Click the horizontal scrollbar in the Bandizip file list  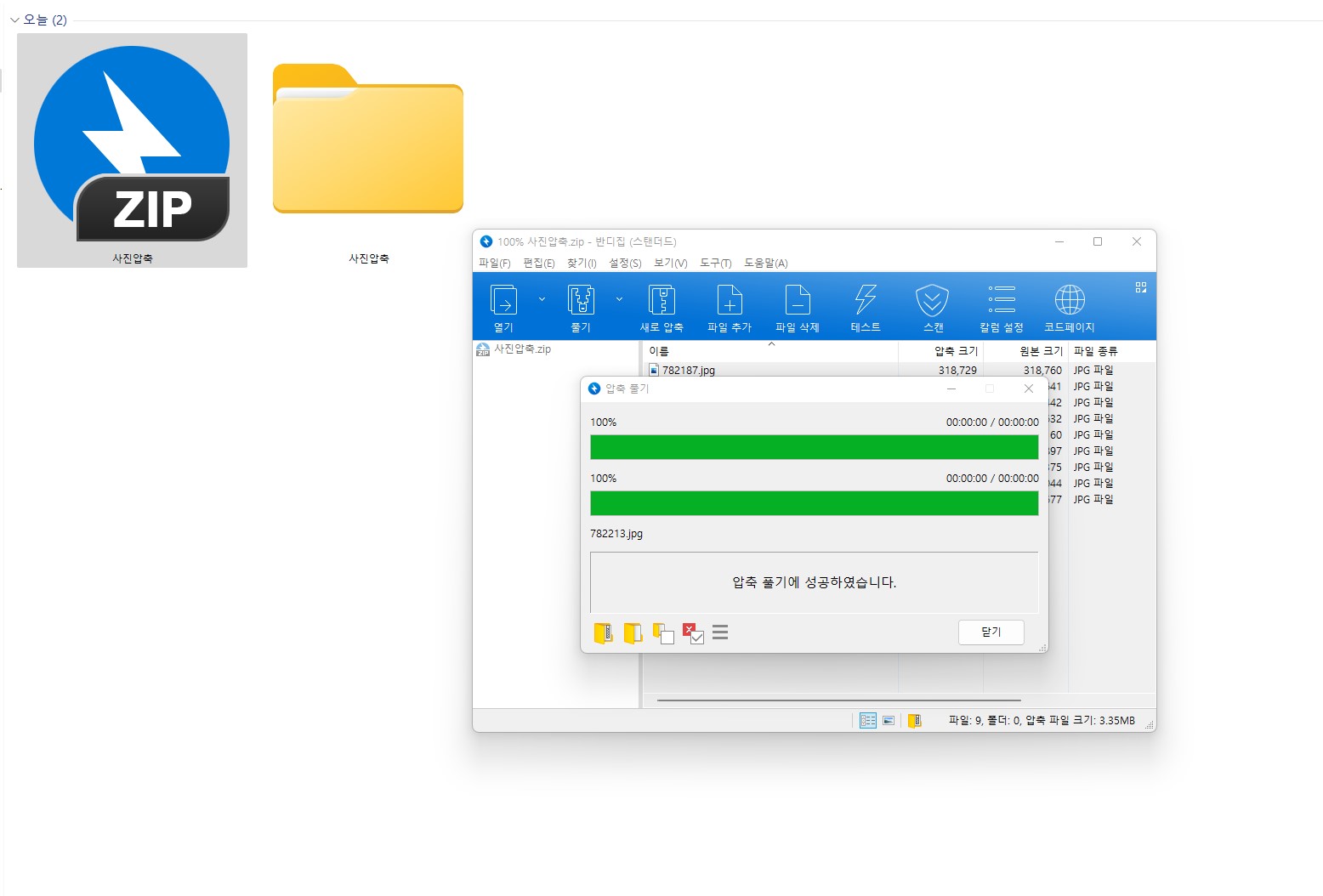click(x=839, y=700)
